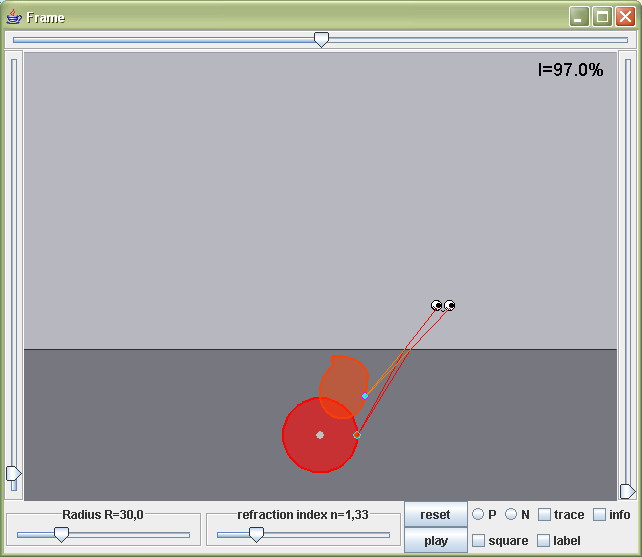Click the right vertical slider thumb

pos(628,491)
